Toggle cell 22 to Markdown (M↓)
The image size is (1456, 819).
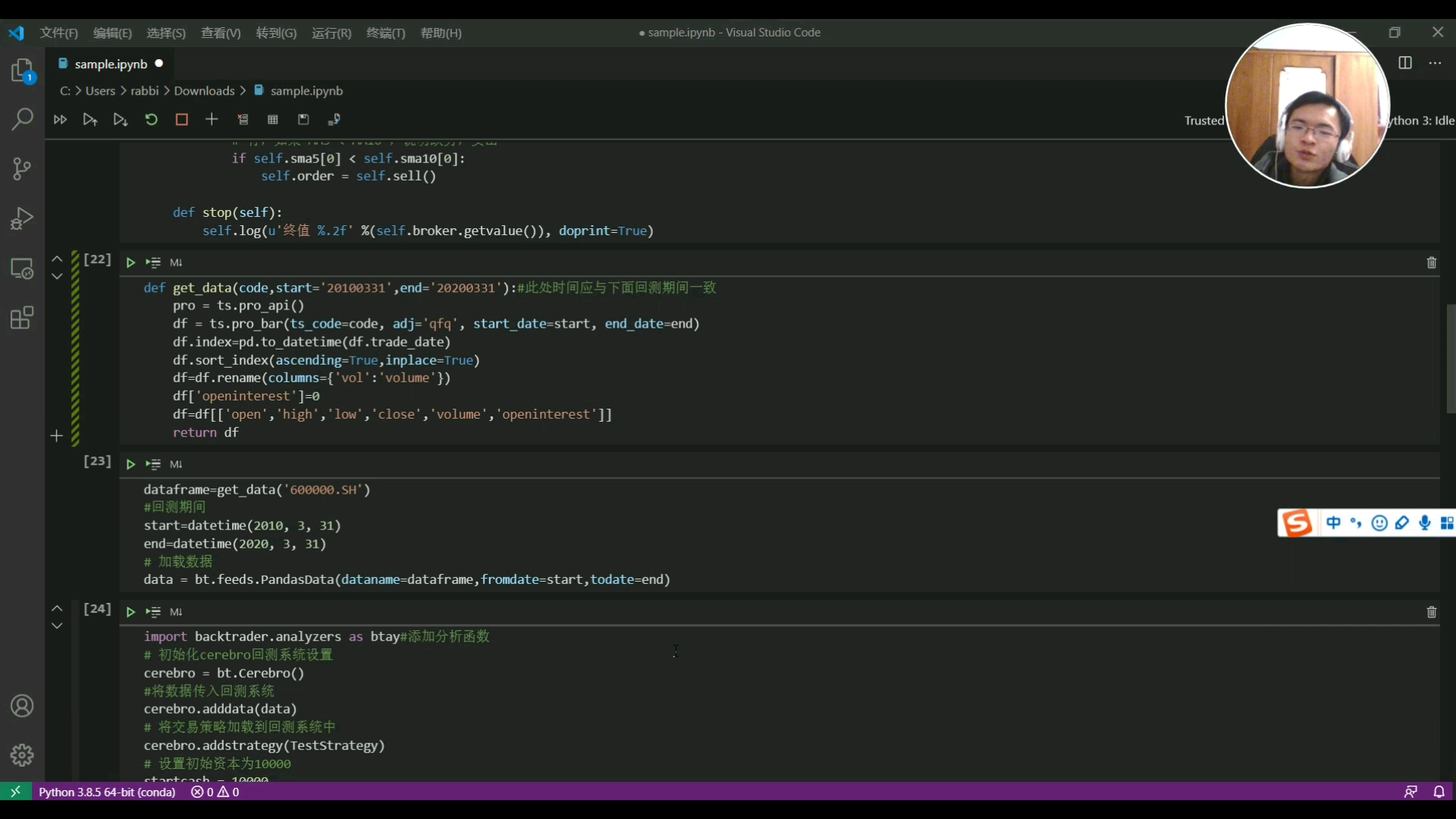pyautogui.click(x=176, y=263)
